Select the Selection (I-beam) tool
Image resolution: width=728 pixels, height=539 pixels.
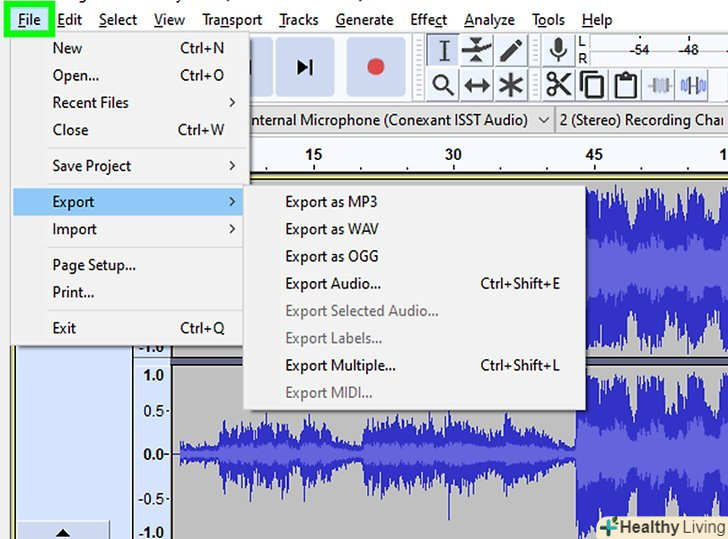point(444,50)
